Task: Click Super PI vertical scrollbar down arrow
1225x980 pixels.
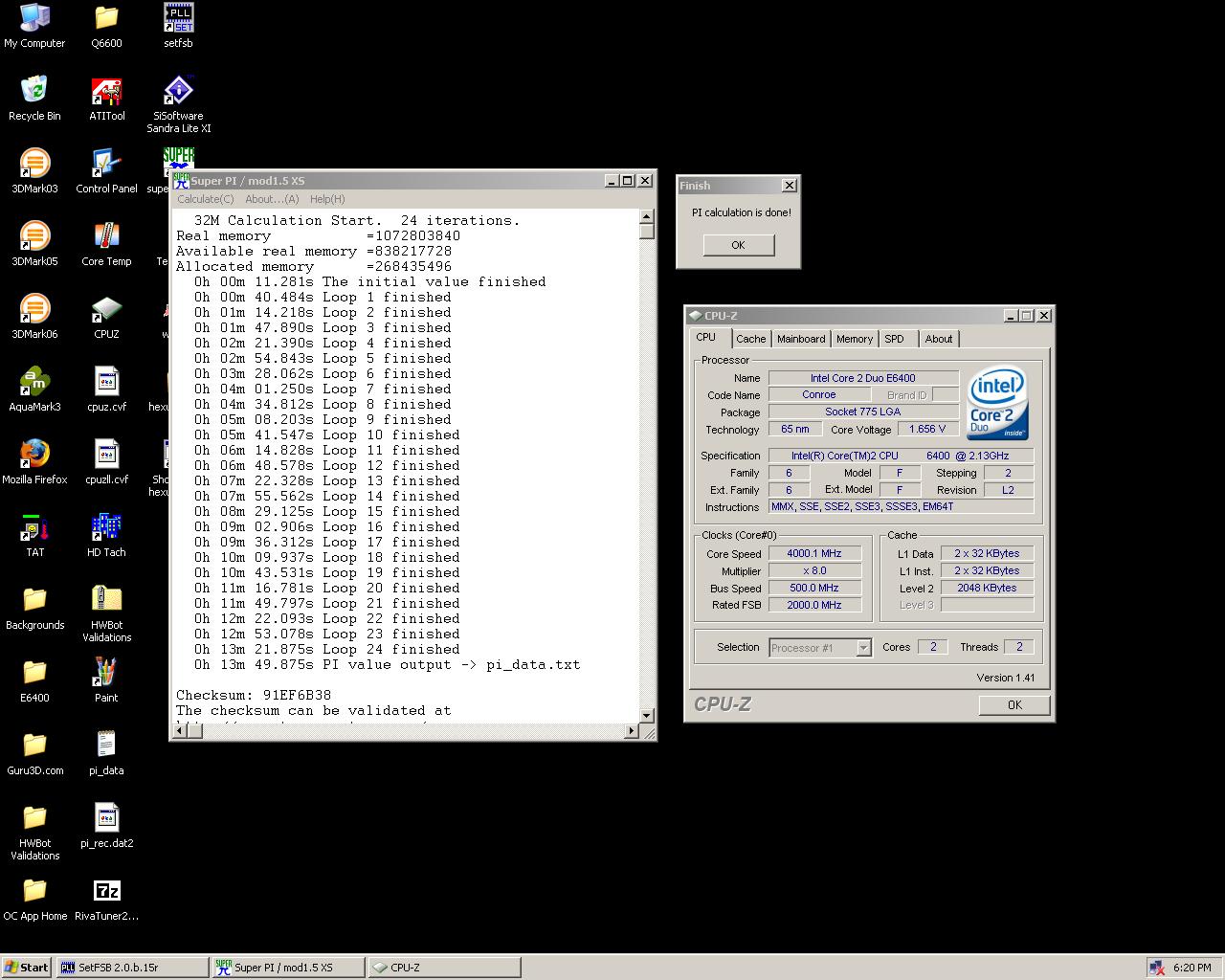Action: pos(646,715)
